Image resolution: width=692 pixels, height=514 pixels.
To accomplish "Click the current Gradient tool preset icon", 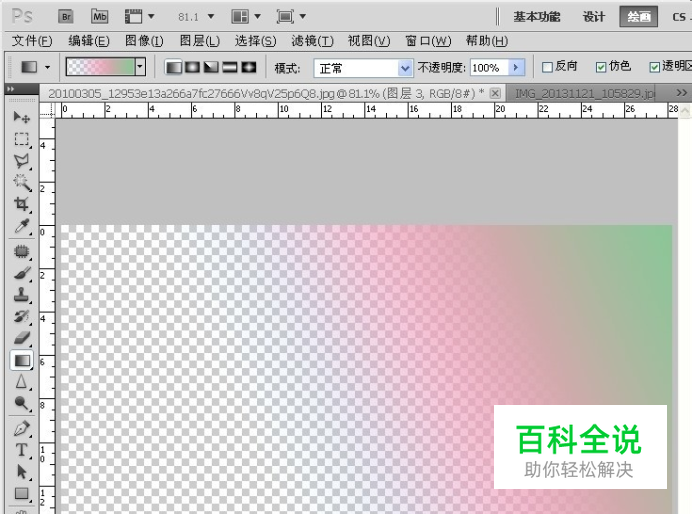I will [30, 68].
